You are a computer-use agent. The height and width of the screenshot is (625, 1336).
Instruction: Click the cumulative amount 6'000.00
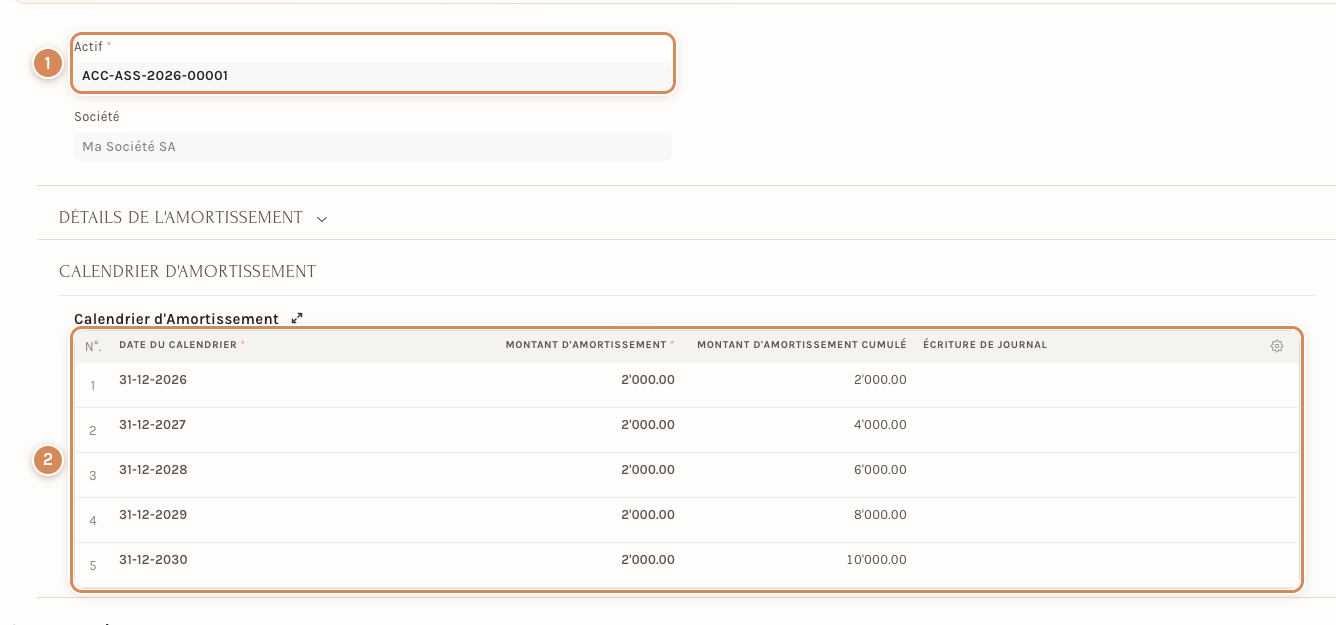pyautogui.click(x=880, y=470)
